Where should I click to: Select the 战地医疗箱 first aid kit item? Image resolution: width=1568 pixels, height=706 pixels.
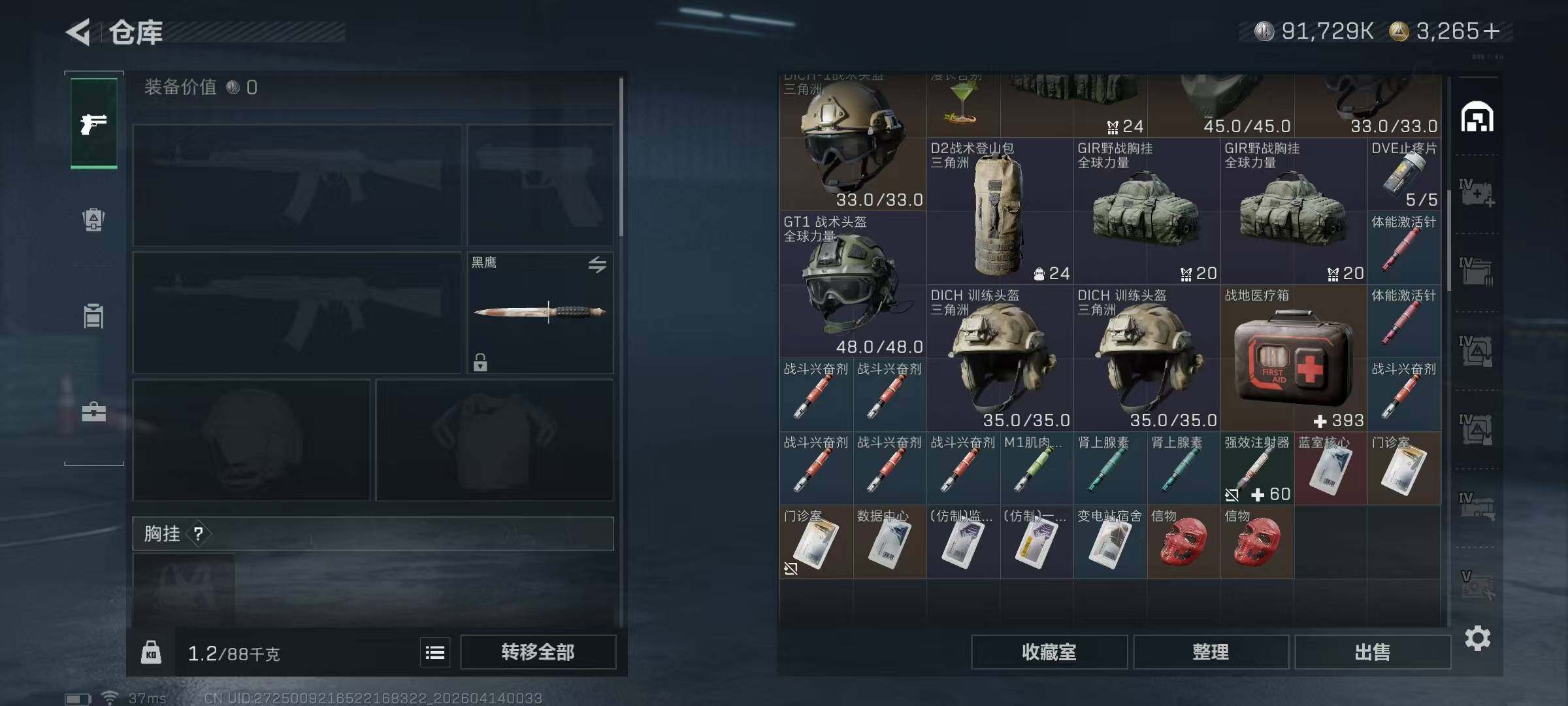pos(1294,358)
